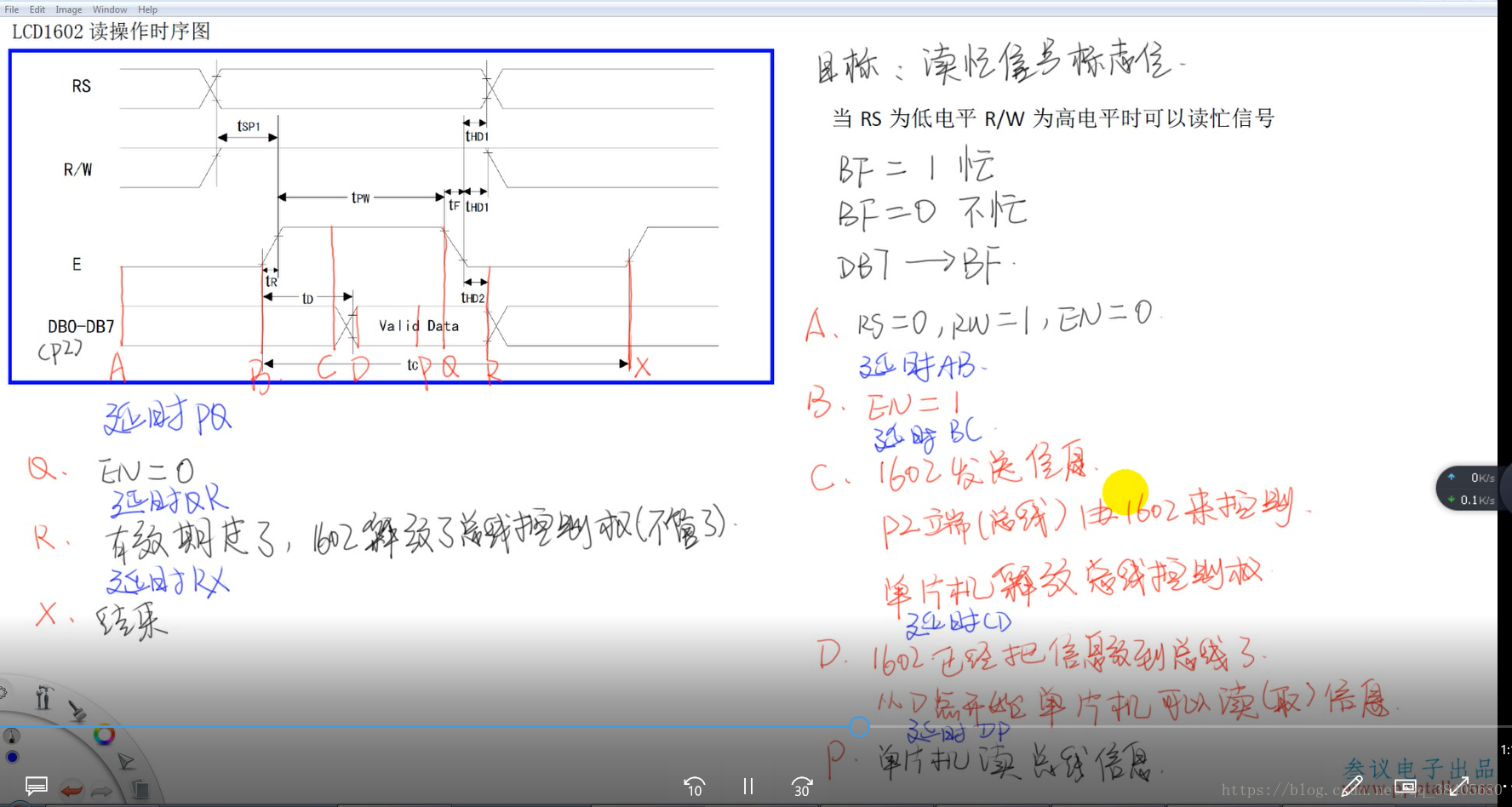The width and height of the screenshot is (1512, 807).
Task: Click the red undo arrow
Action: pos(72,790)
